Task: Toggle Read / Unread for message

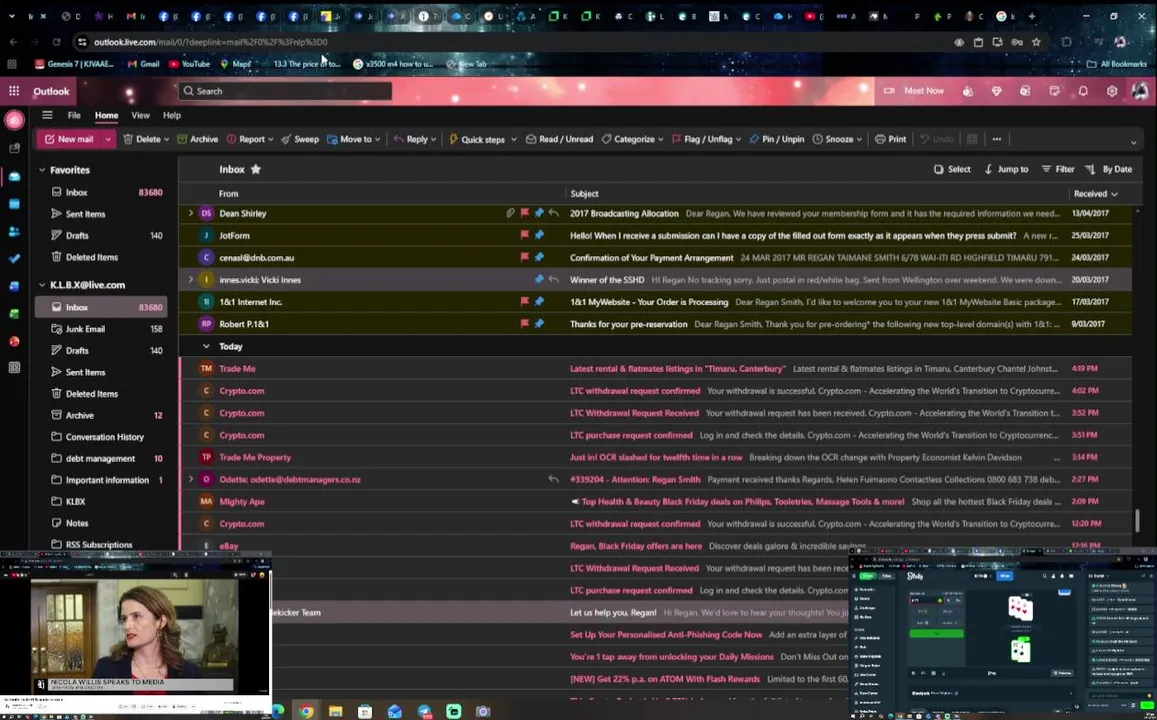Action: [559, 139]
